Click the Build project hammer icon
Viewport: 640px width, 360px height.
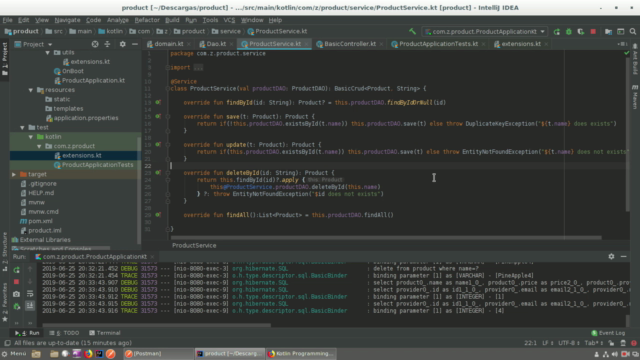pos(412,31)
